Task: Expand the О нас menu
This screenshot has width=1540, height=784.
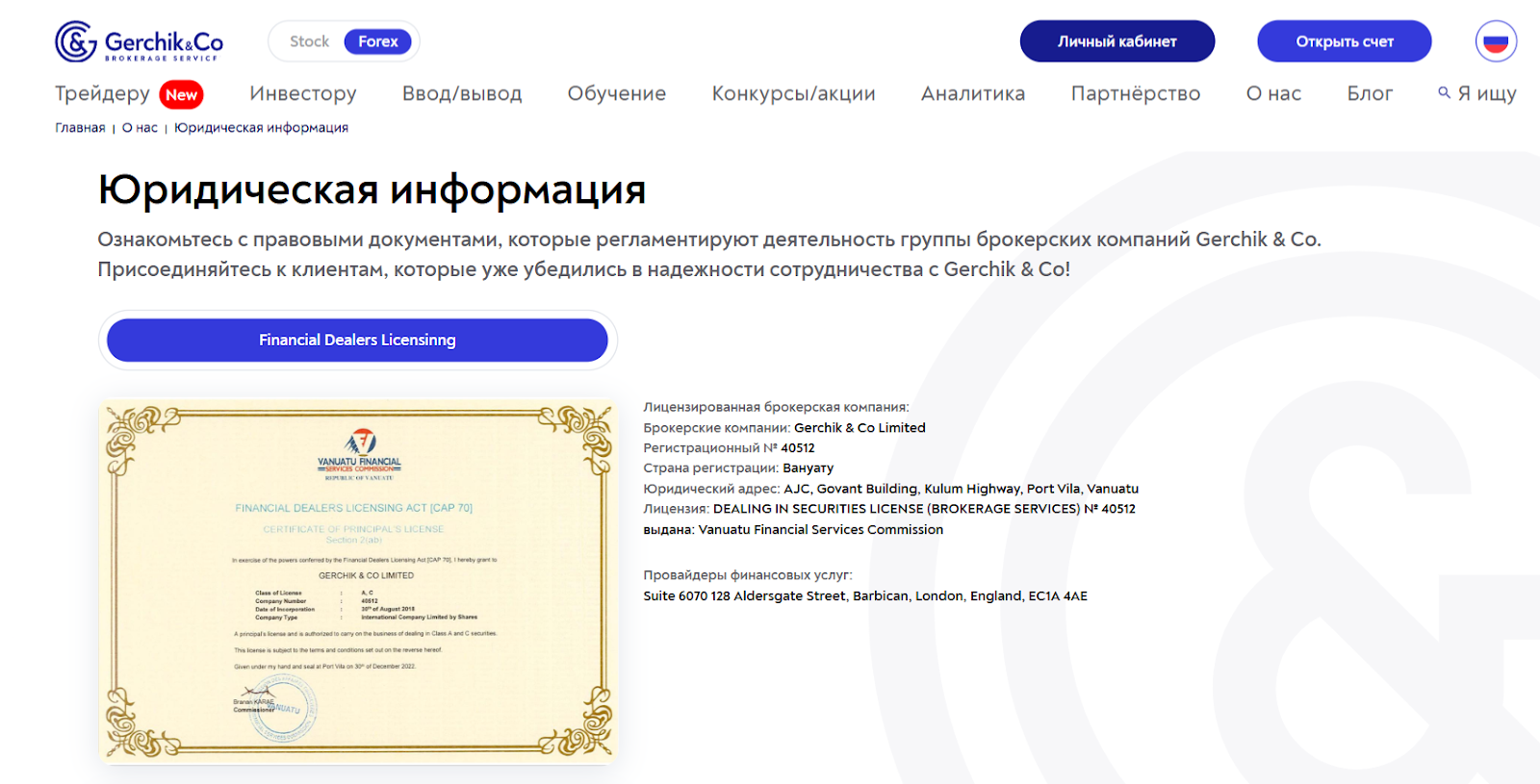Action: [1272, 93]
